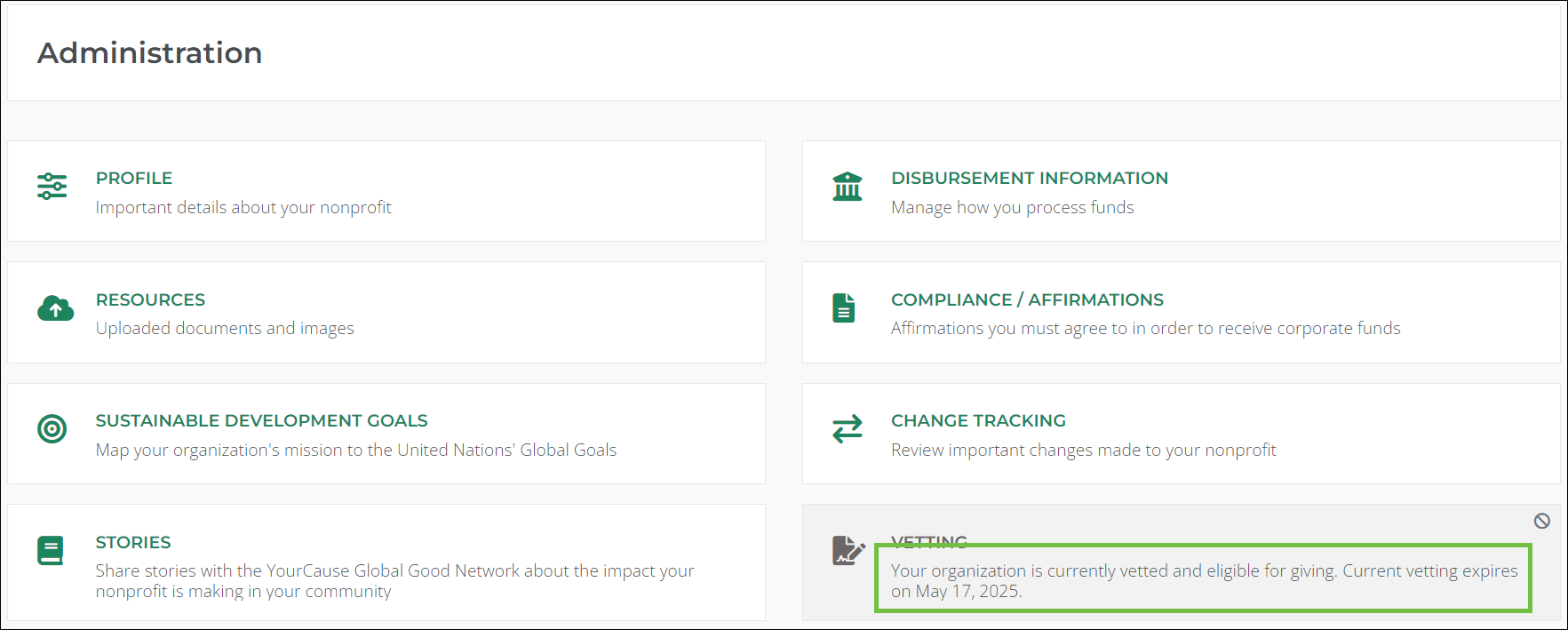
Task: Open the PROFILE section
Action: [x=134, y=179]
